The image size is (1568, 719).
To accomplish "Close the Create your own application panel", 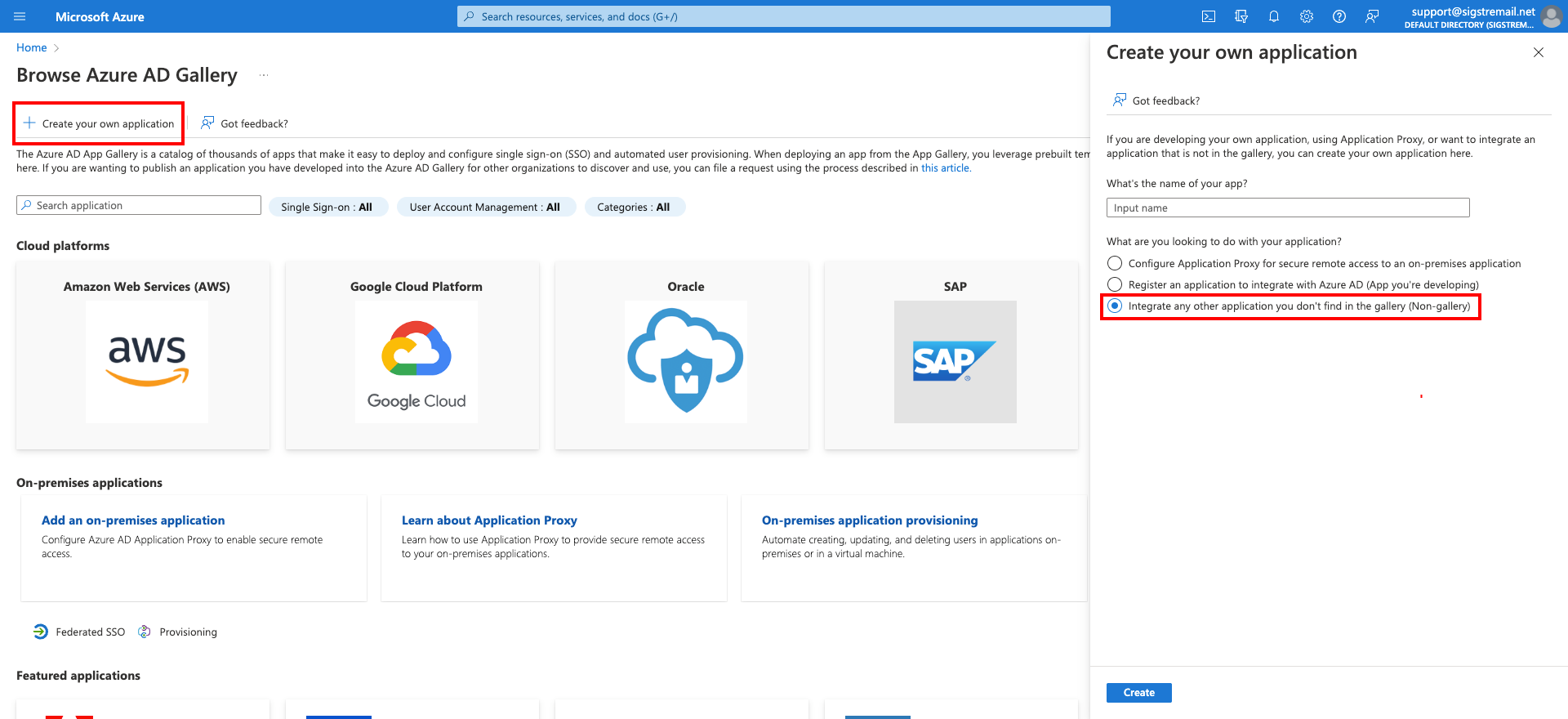I will click(x=1539, y=52).
